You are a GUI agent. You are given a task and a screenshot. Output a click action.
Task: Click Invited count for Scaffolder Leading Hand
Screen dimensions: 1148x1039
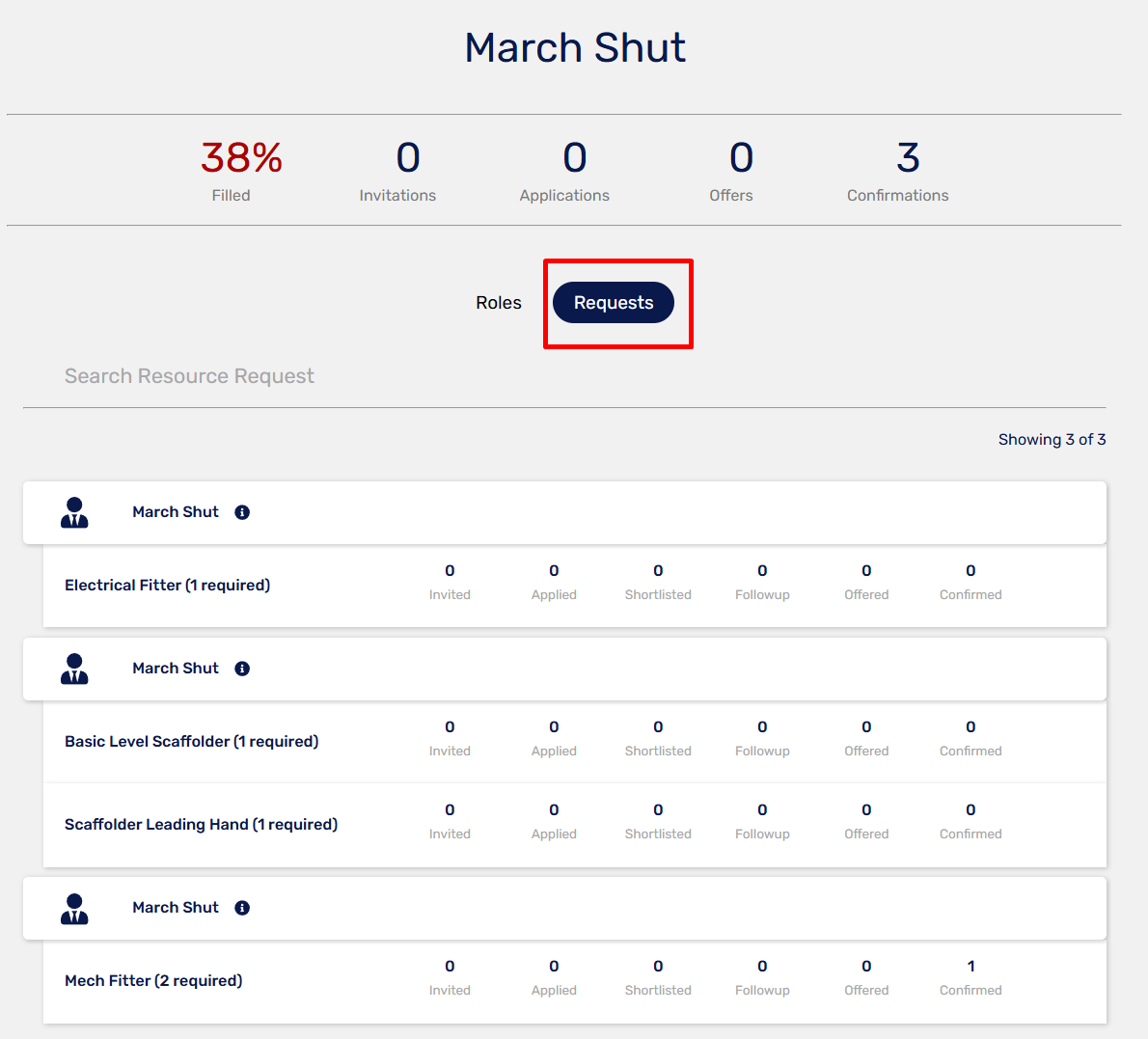[x=450, y=821]
